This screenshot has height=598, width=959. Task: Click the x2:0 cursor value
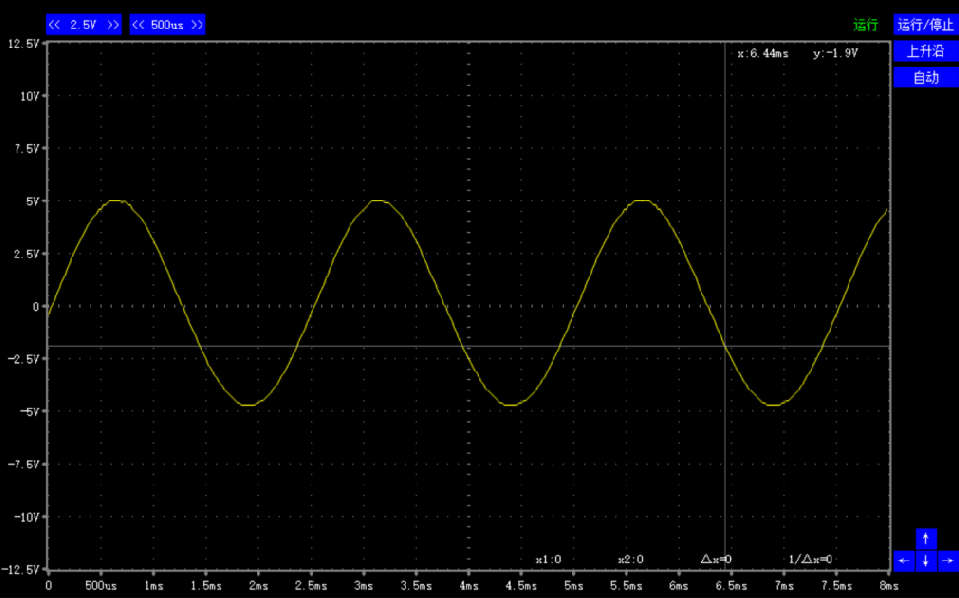(631, 559)
